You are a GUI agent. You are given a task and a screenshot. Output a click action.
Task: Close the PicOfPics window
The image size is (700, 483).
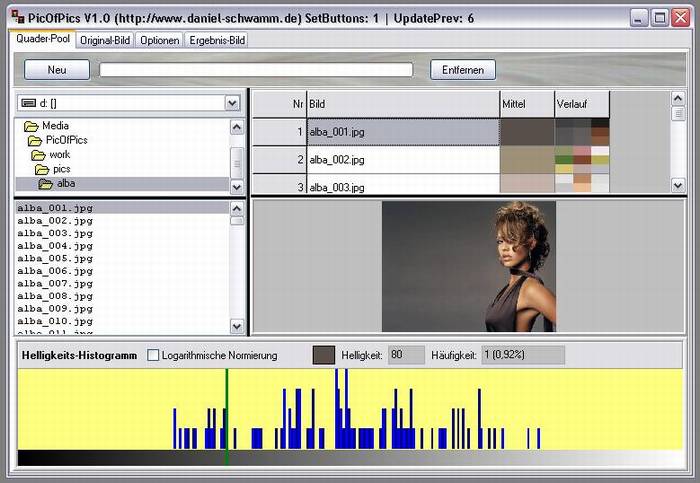point(681,17)
